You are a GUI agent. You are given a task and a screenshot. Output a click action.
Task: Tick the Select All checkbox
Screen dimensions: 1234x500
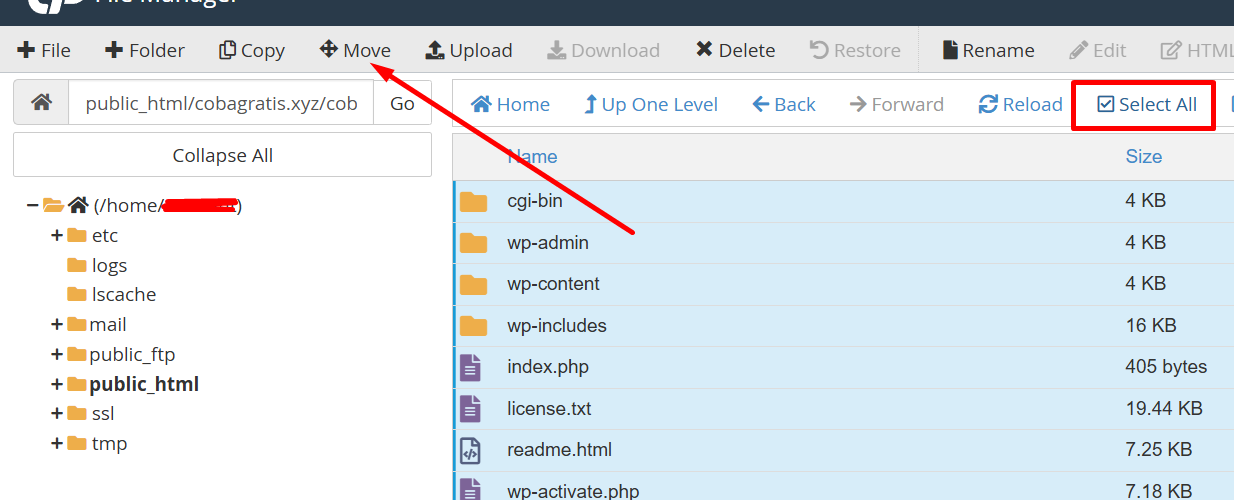point(1106,105)
